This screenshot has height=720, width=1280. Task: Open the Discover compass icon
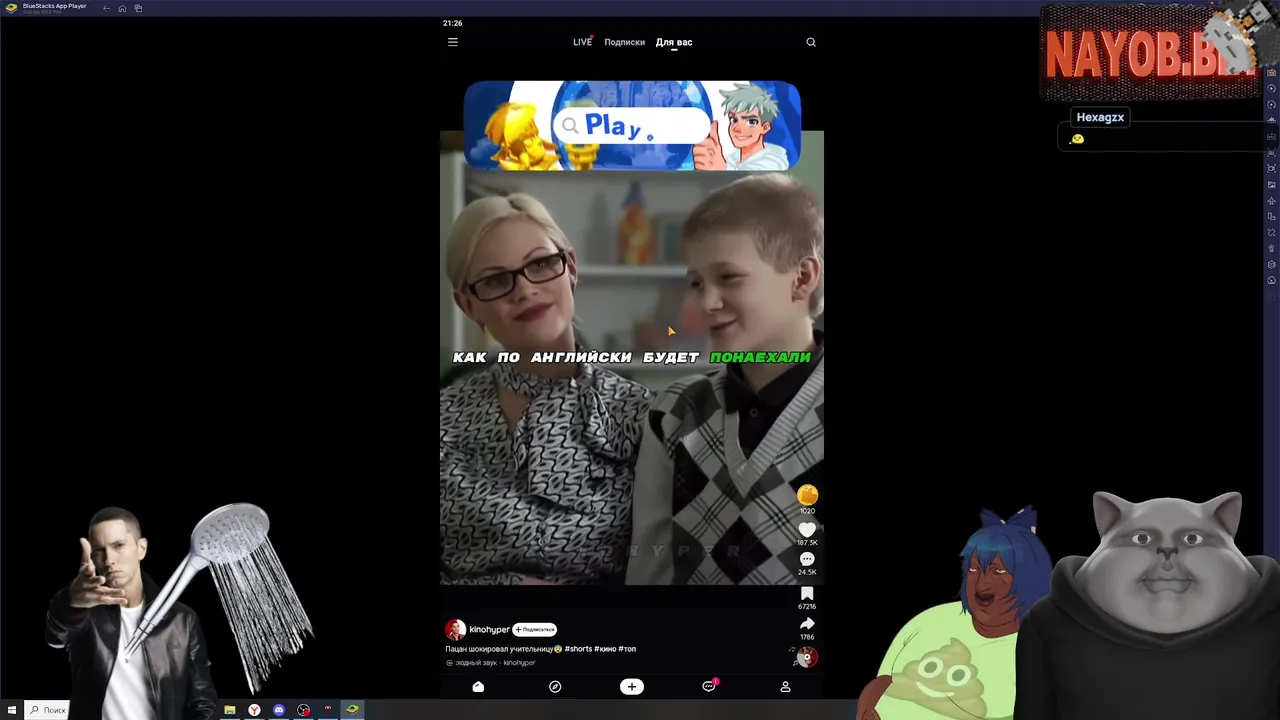tap(555, 687)
